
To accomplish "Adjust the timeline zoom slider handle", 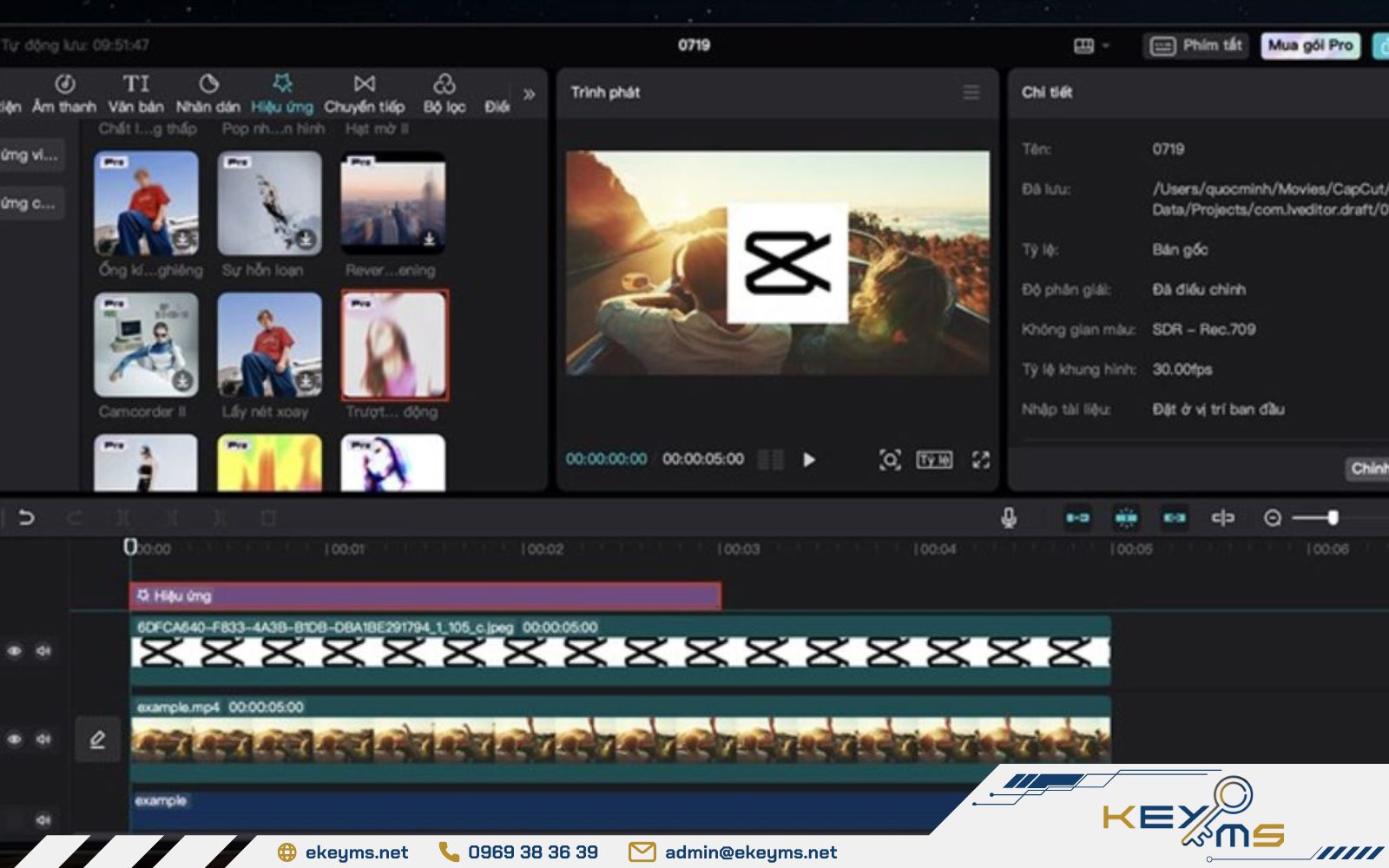I will [1333, 518].
